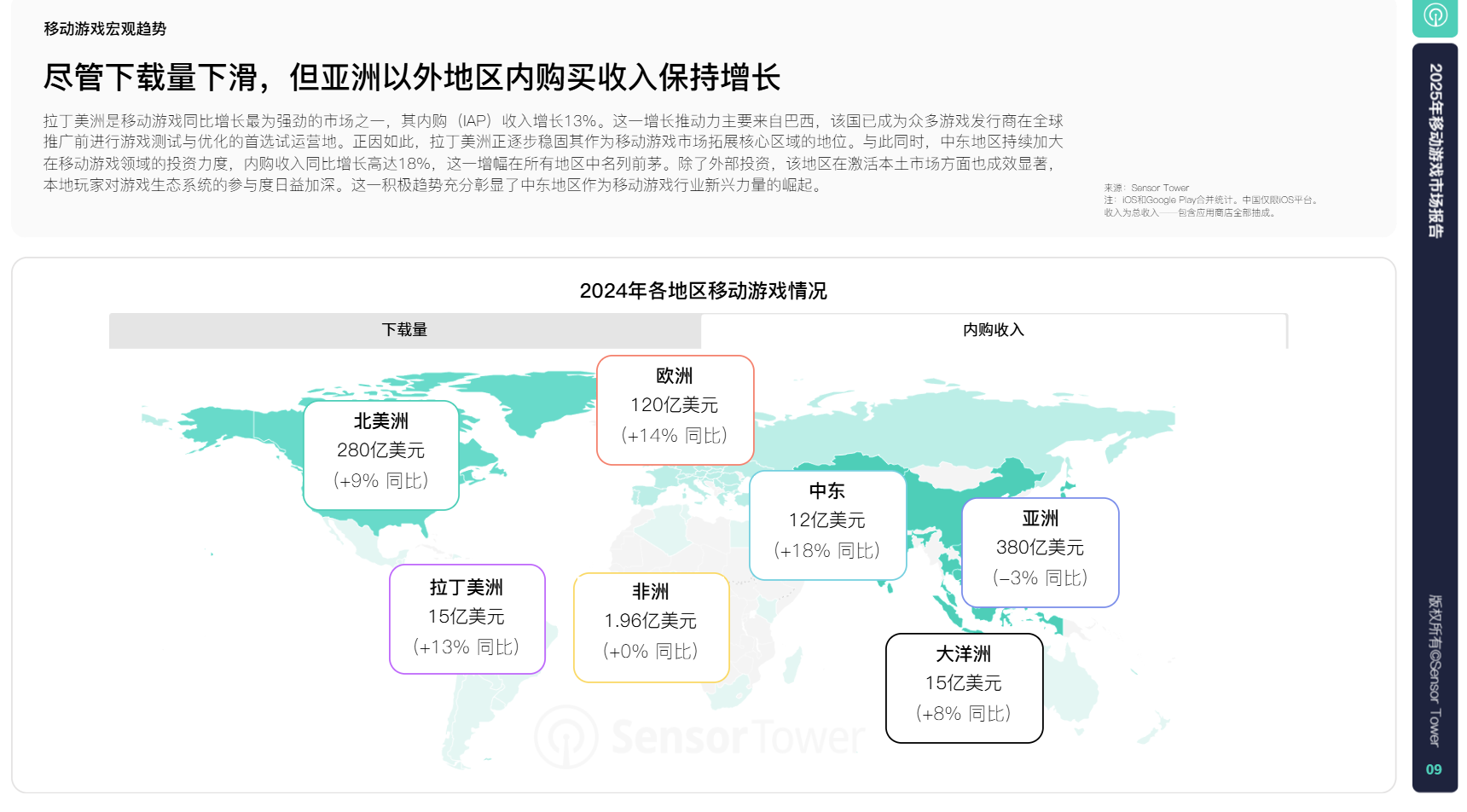1467x812 pixels.
Task: Click the body paragraph about 拉丁美洲 growth
Action: [553, 153]
